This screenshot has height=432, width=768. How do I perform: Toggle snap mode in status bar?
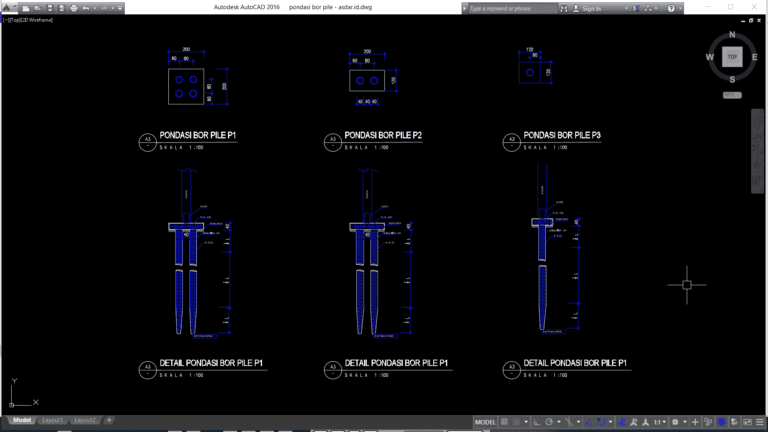516,422
